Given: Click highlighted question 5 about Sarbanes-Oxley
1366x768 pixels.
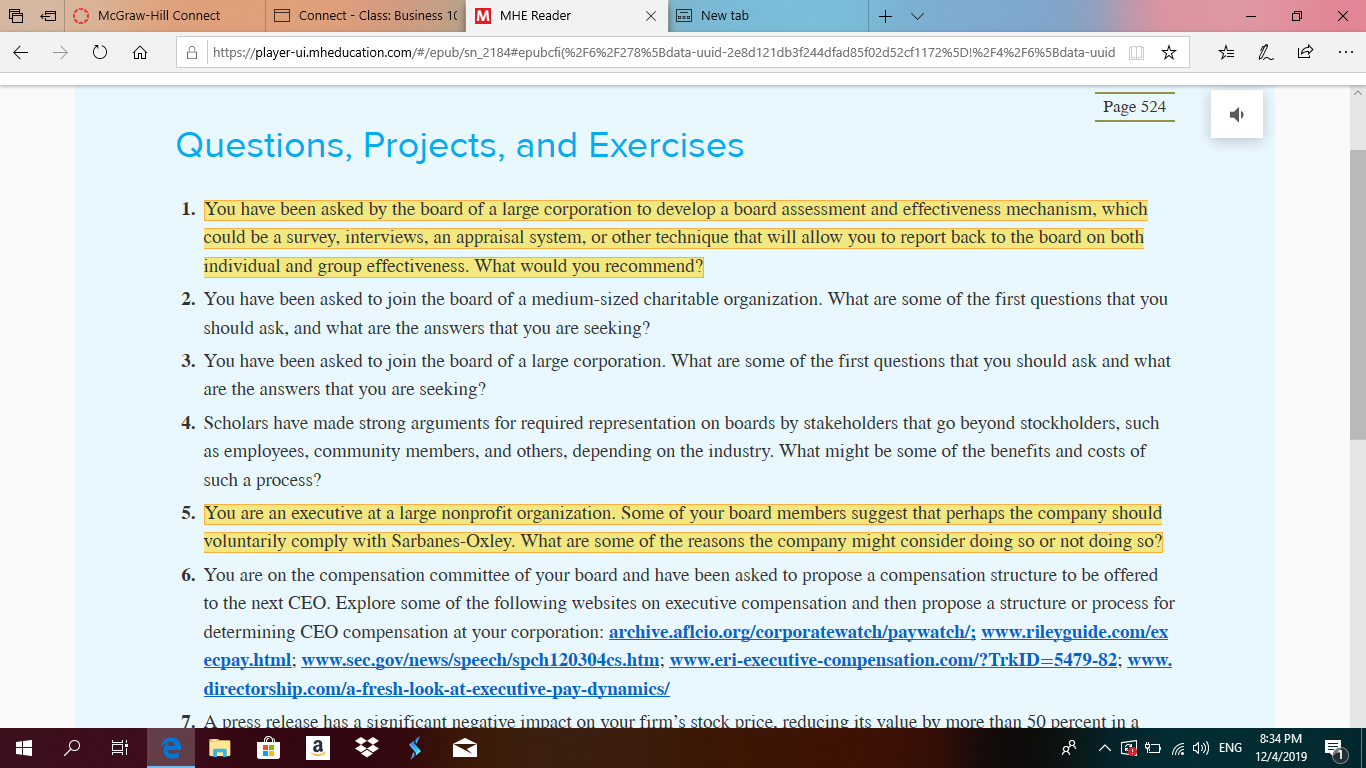Looking at the screenshot, I should click(683, 528).
